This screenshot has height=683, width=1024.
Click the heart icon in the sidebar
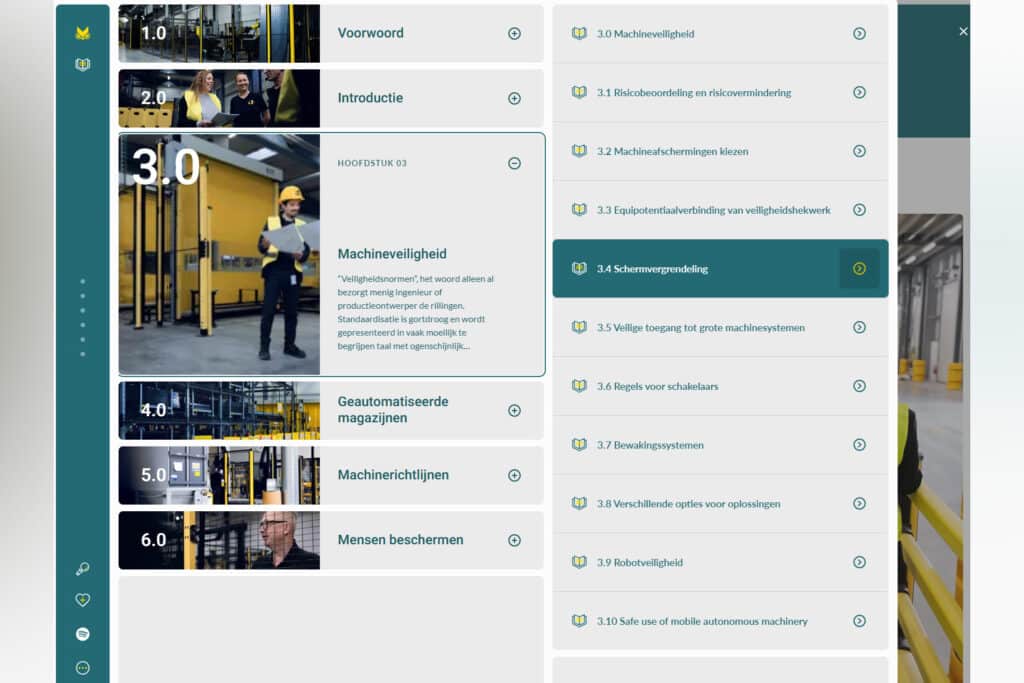tap(83, 600)
